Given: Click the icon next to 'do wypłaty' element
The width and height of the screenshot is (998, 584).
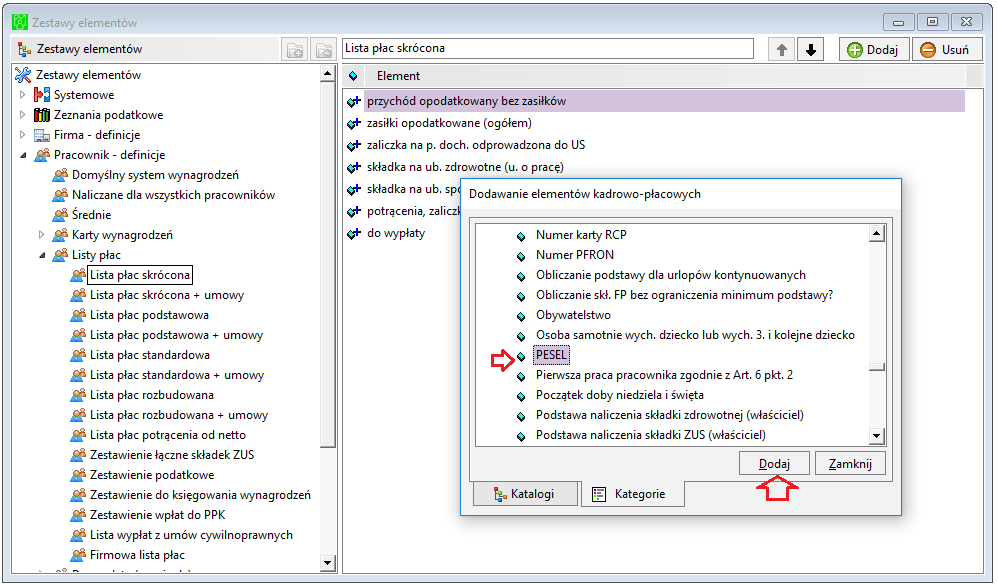Looking at the screenshot, I should tap(353, 233).
